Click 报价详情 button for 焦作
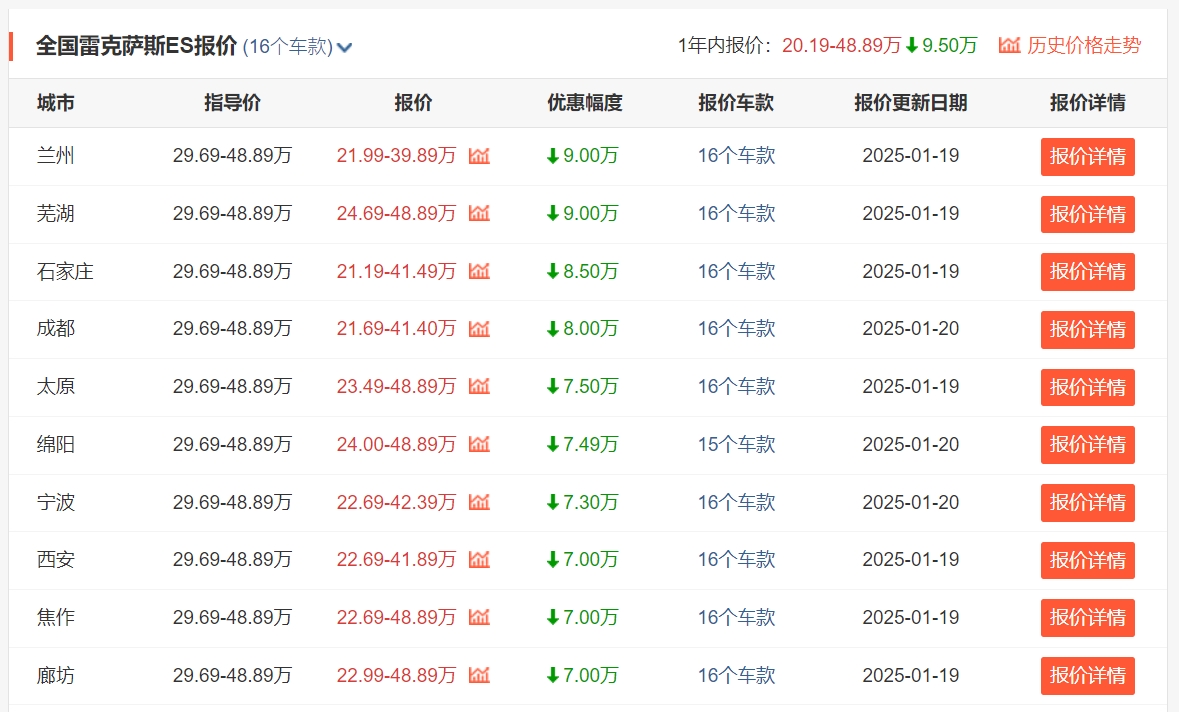The height and width of the screenshot is (712, 1179). click(x=1087, y=618)
